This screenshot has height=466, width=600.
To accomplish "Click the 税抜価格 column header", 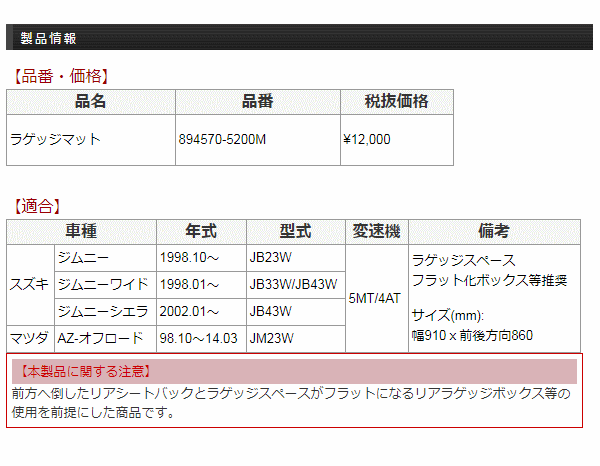I will [397, 102].
